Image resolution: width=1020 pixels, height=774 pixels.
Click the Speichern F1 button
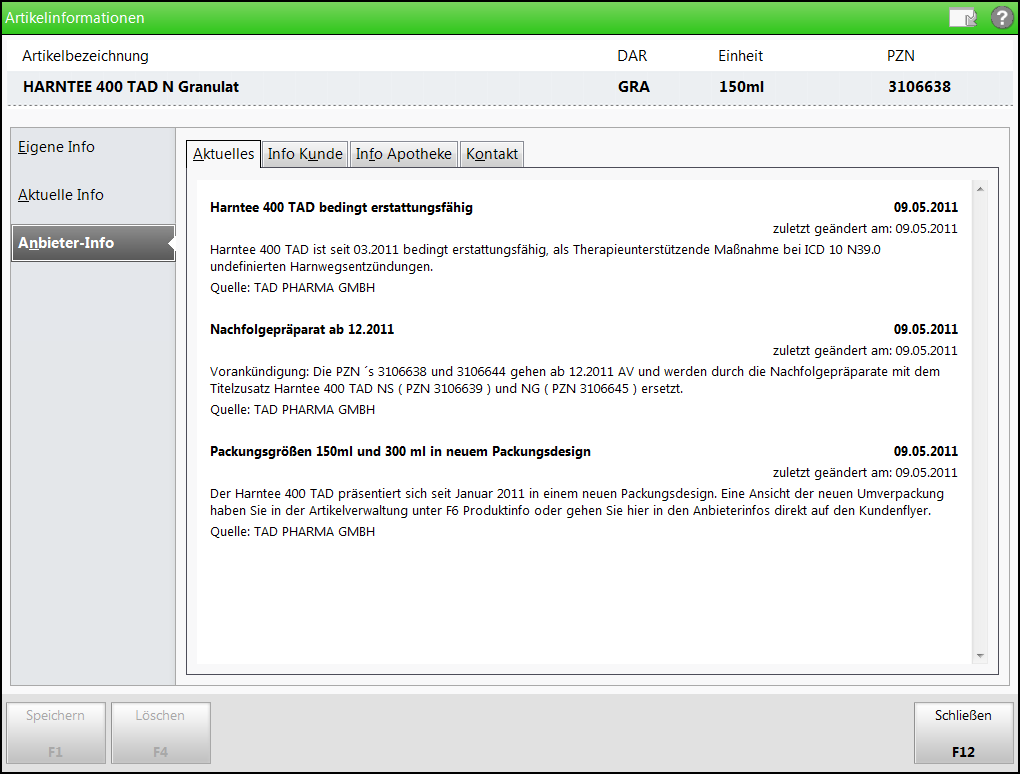pos(56,733)
